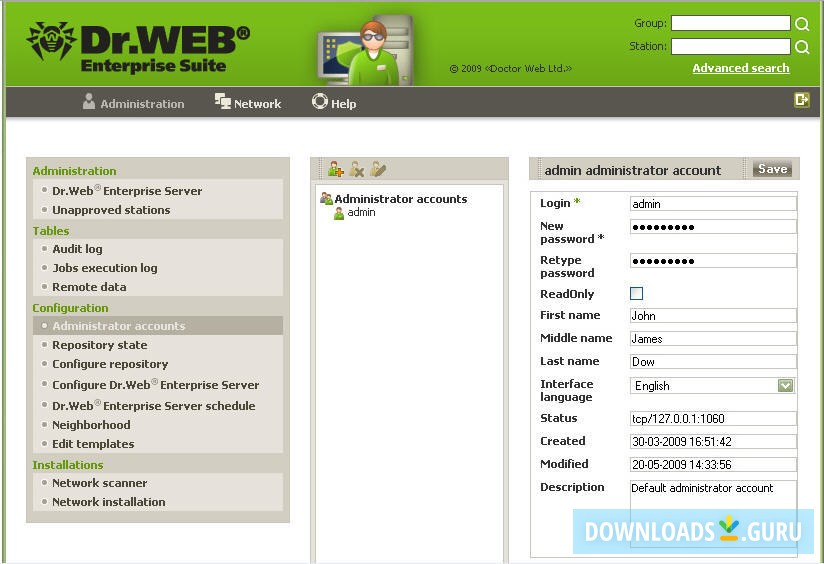Click the Network menu computers icon
This screenshot has height=564, width=824.
click(x=223, y=101)
